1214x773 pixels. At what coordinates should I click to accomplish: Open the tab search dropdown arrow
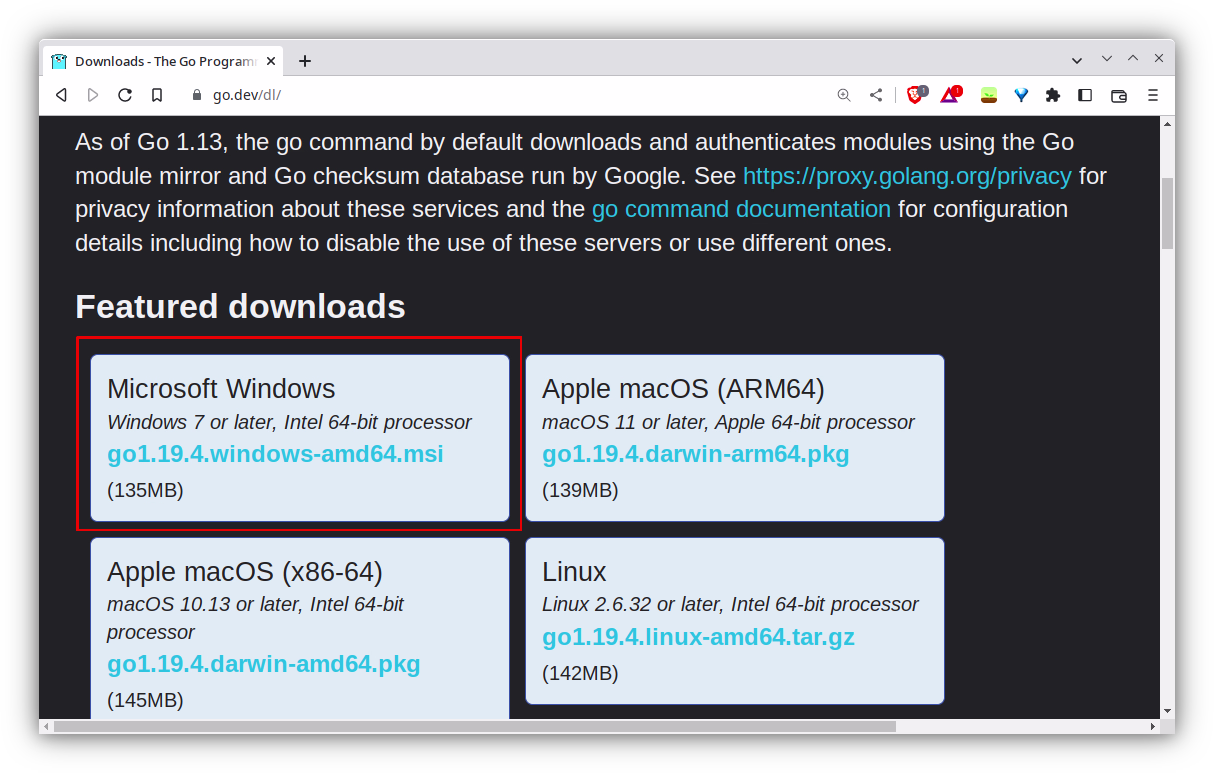coord(1076,60)
